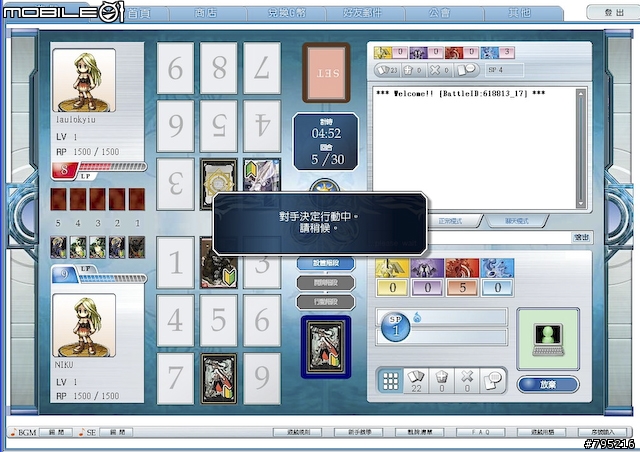Viewport: 640px width, 452px height.
Task: Click the red element icon showing 5
Action: coord(462,268)
